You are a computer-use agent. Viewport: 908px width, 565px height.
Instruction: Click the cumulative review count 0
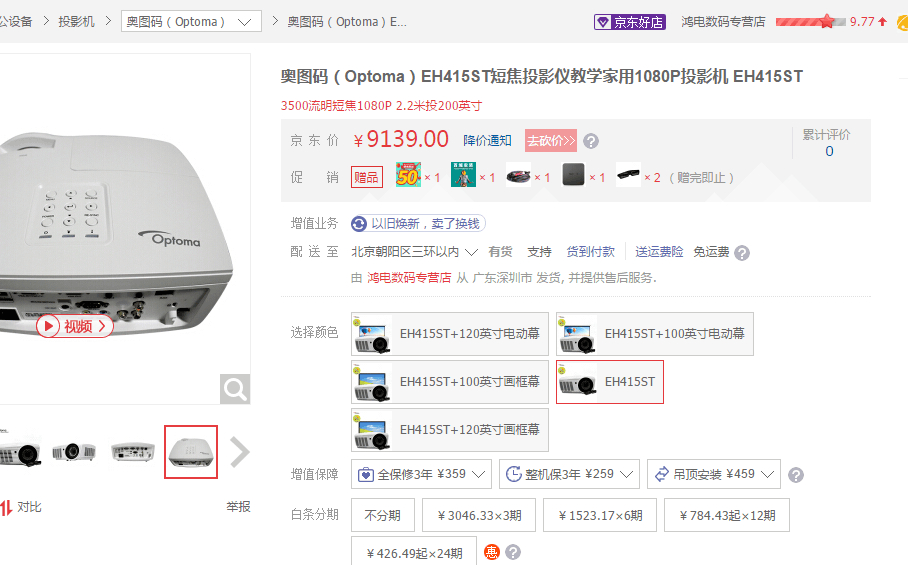[829, 151]
